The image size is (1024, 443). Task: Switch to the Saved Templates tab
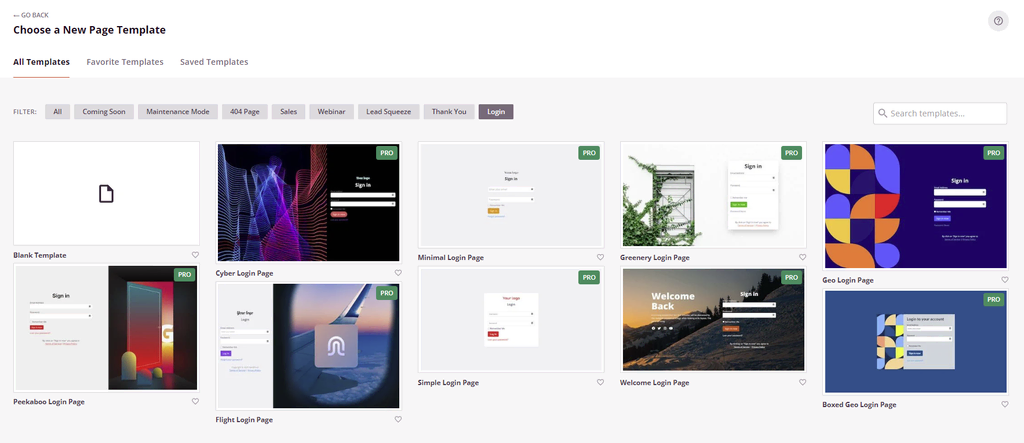click(x=214, y=62)
